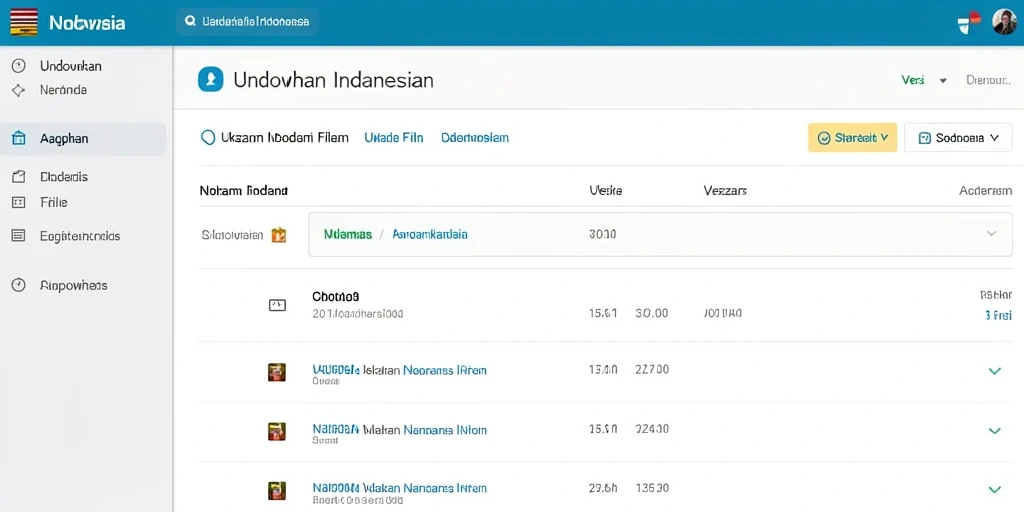Click the Notwsia striped flag logo
This screenshot has width=1024, height=512.
[x=24, y=23]
